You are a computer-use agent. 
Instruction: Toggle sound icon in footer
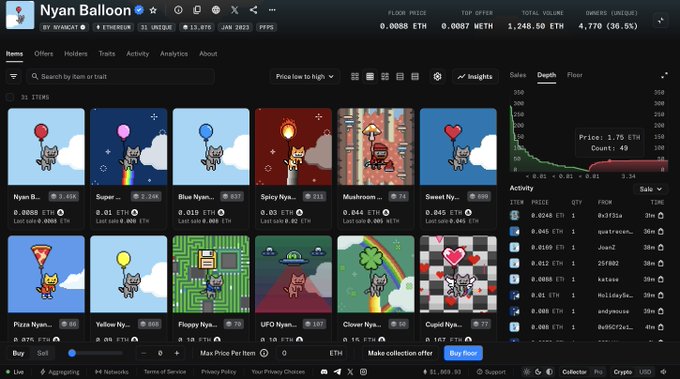[664, 372]
